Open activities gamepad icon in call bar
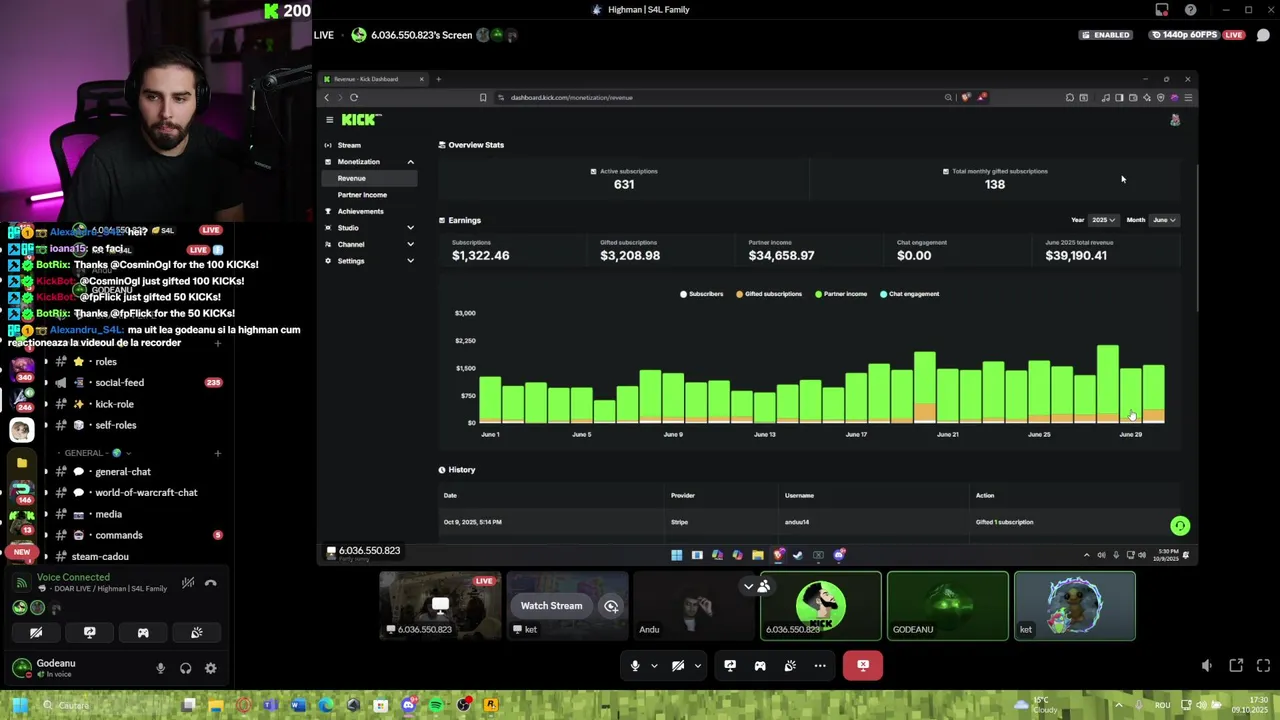This screenshot has width=1280, height=720. 760,665
